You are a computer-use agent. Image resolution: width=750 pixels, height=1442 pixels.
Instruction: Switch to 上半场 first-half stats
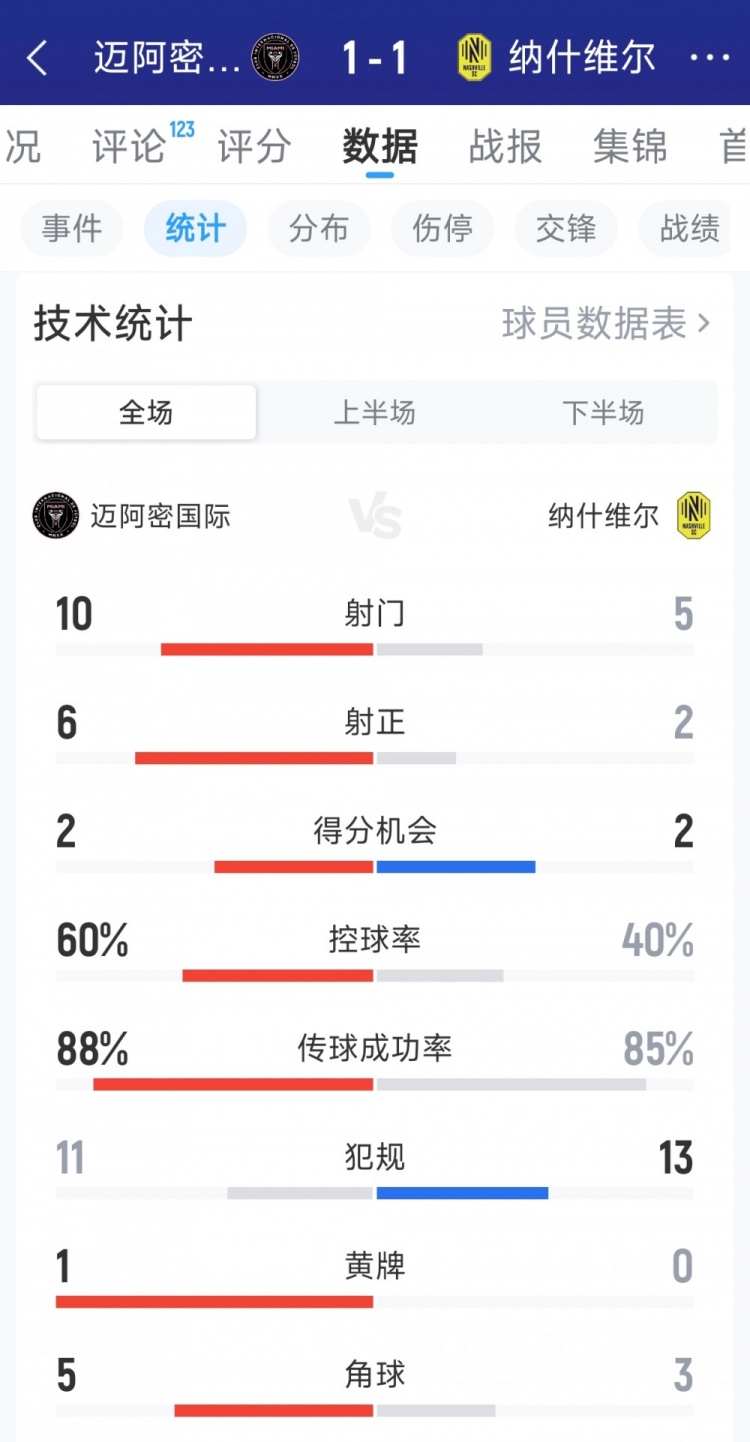click(374, 412)
